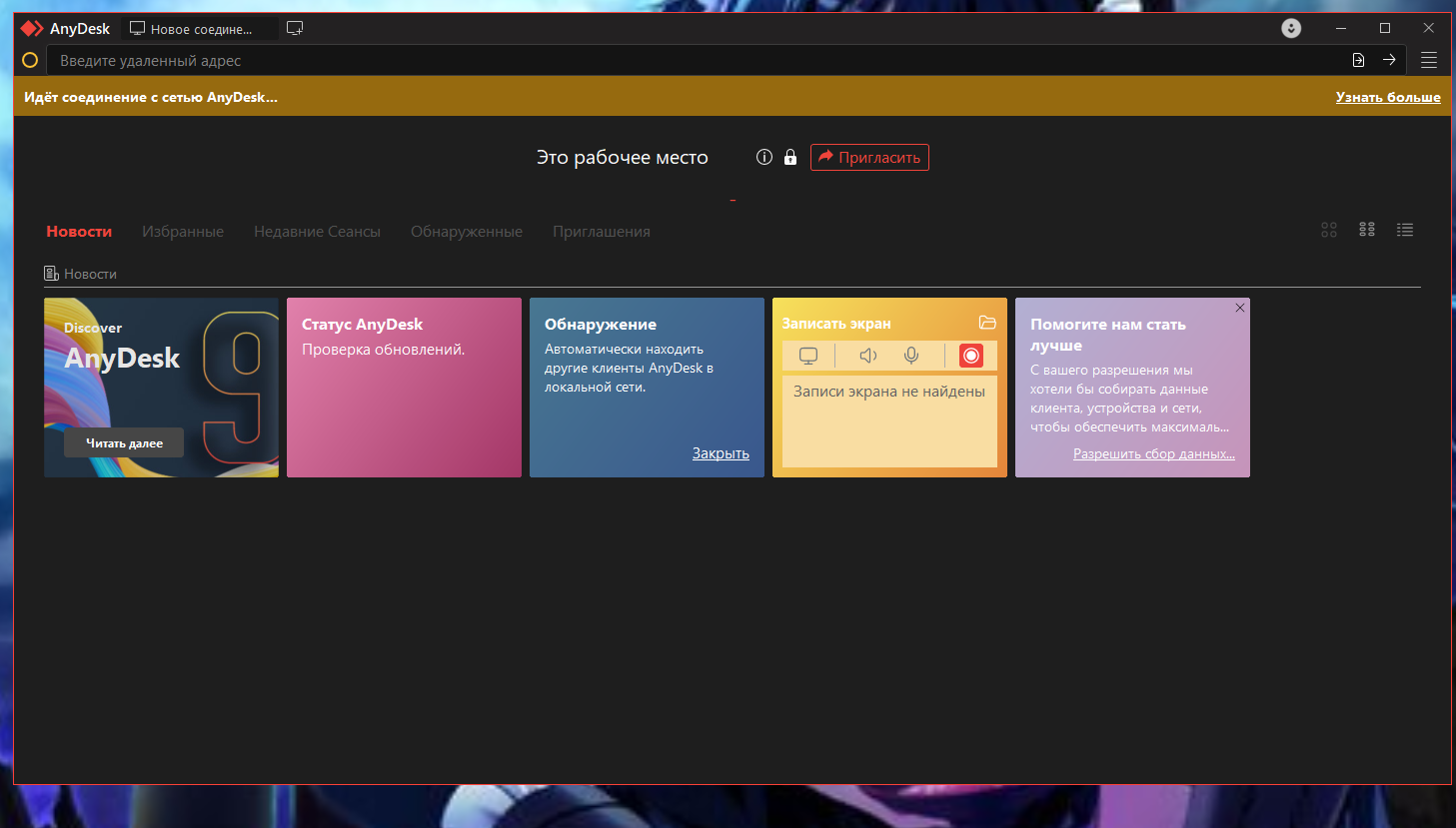
Task: Minimize the AnyDesk window
Action: tap(1341, 28)
